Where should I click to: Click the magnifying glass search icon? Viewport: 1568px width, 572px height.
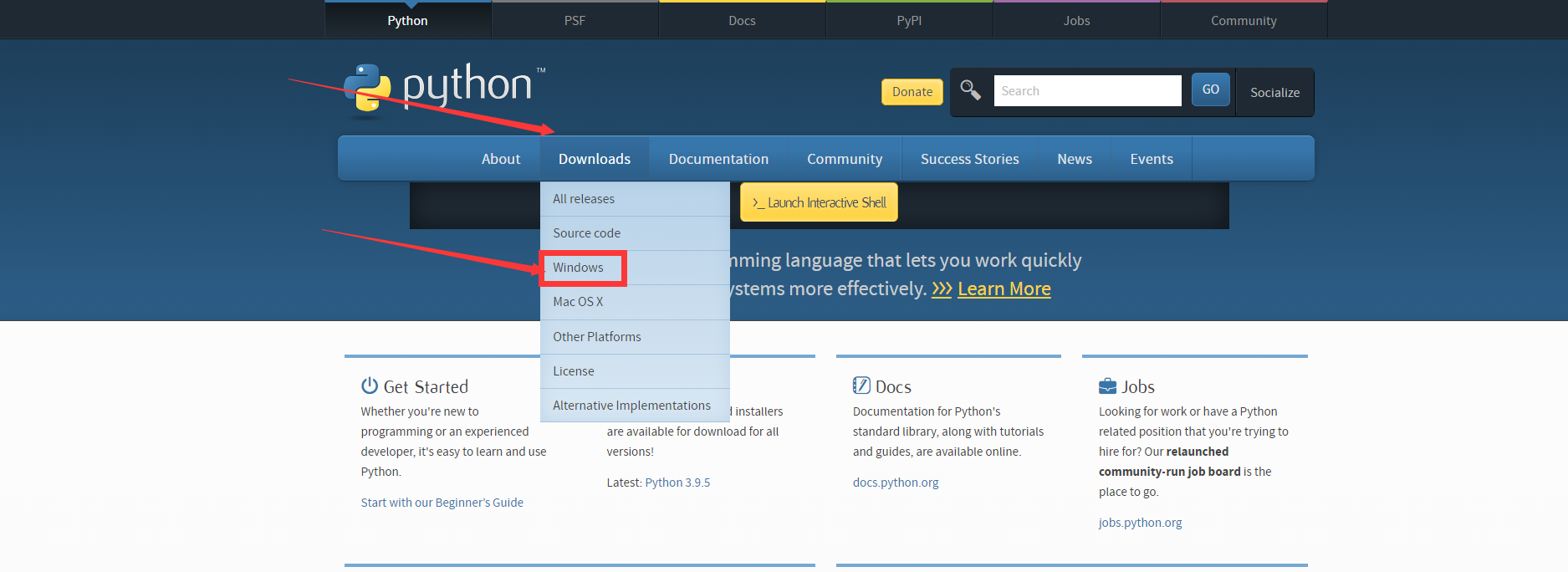(x=970, y=90)
